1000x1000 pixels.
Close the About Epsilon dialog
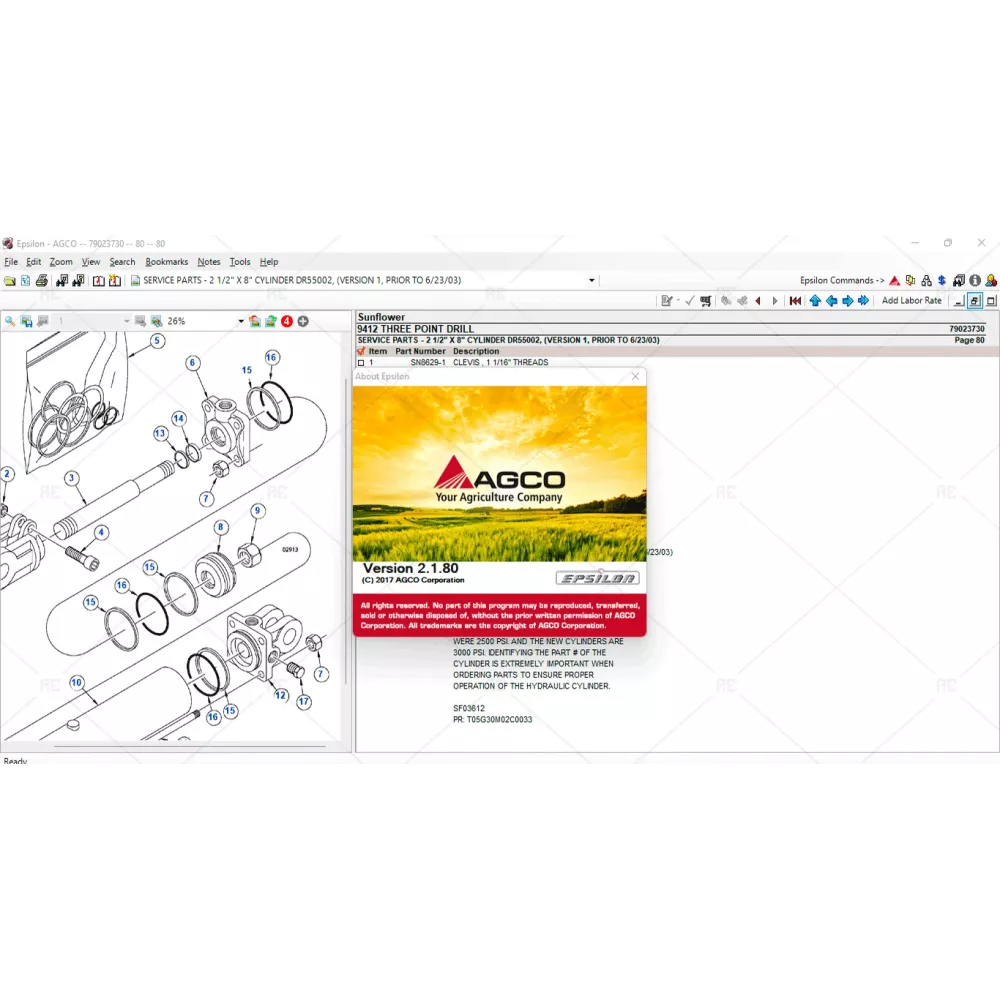tap(635, 377)
